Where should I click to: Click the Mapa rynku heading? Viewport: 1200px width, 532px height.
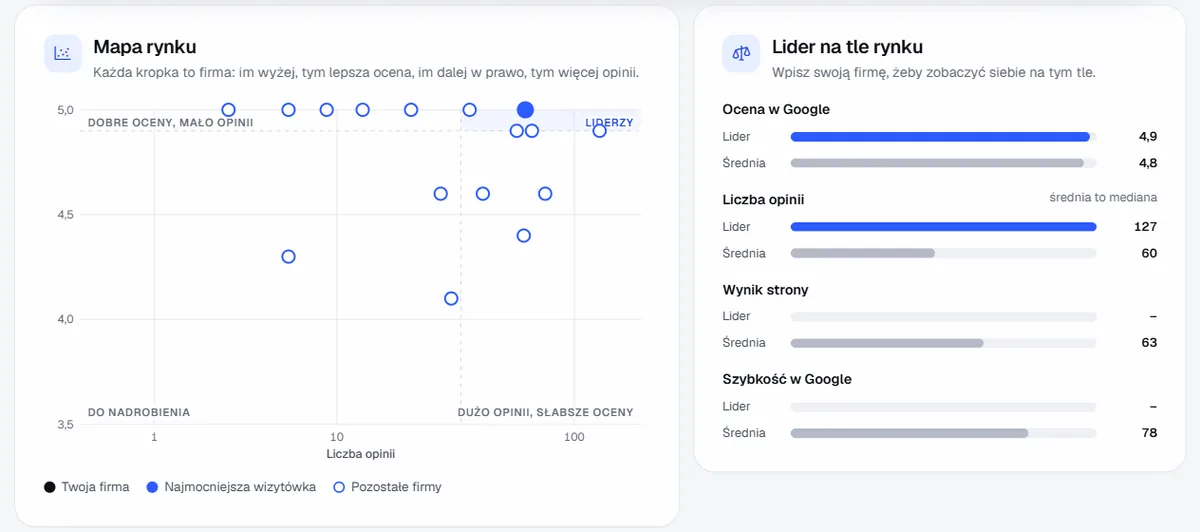tap(144, 47)
